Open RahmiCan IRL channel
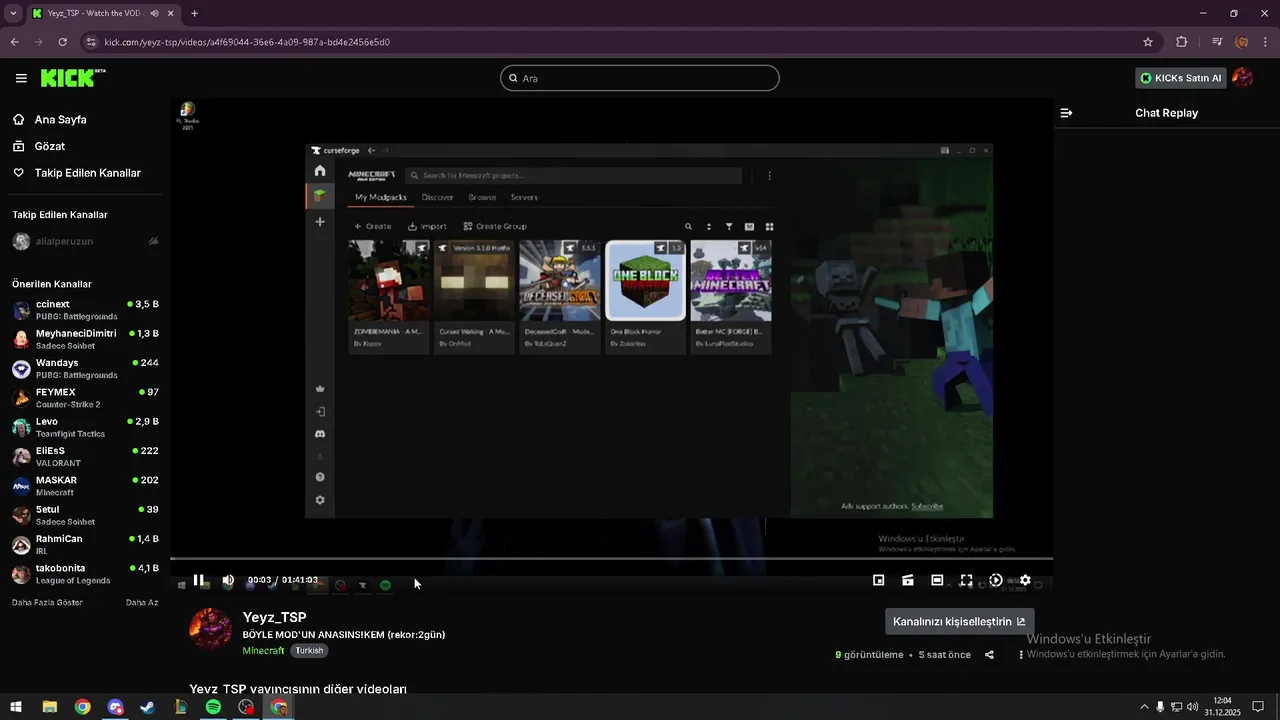The image size is (1280, 720). (x=85, y=545)
